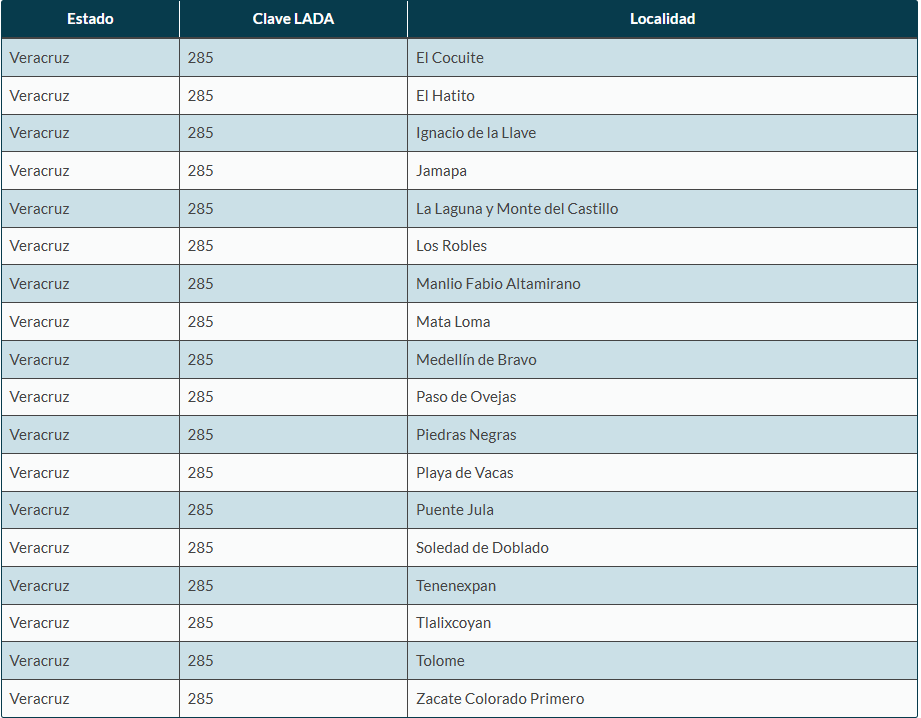Click the 285 code in Tolome row
The height and width of the screenshot is (718, 921).
coord(293,660)
